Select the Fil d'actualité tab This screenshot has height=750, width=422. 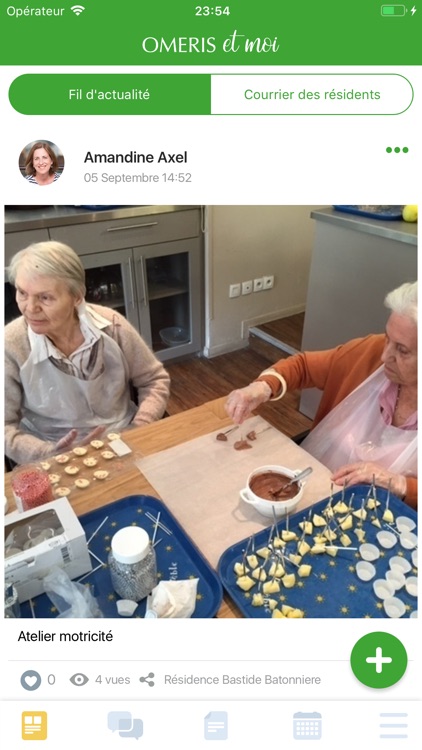click(x=110, y=94)
